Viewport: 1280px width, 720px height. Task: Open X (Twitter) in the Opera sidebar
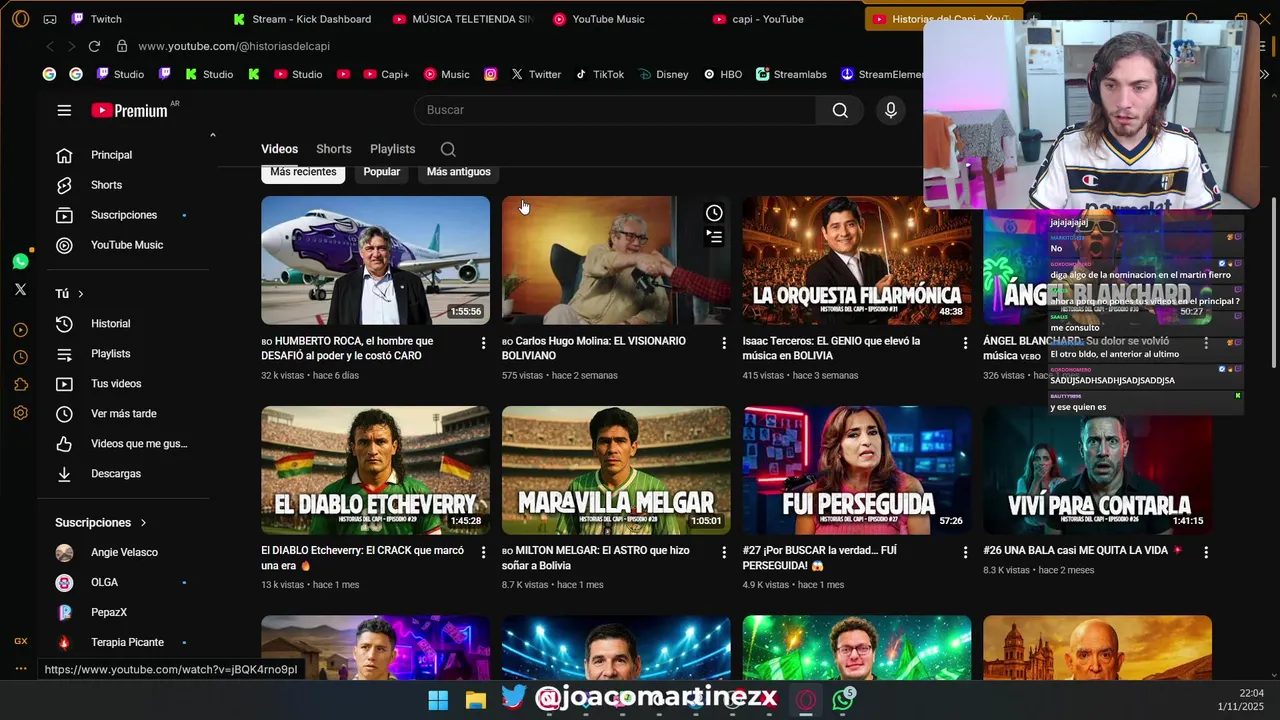coord(20,289)
